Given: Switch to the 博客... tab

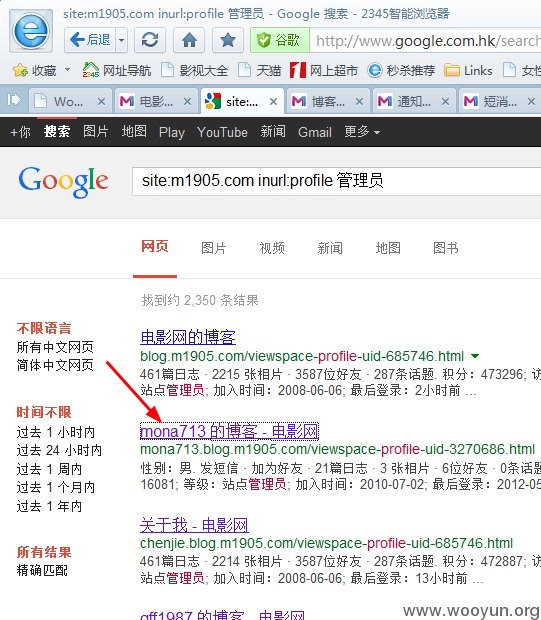Looking at the screenshot, I should [x=322, y=102].
